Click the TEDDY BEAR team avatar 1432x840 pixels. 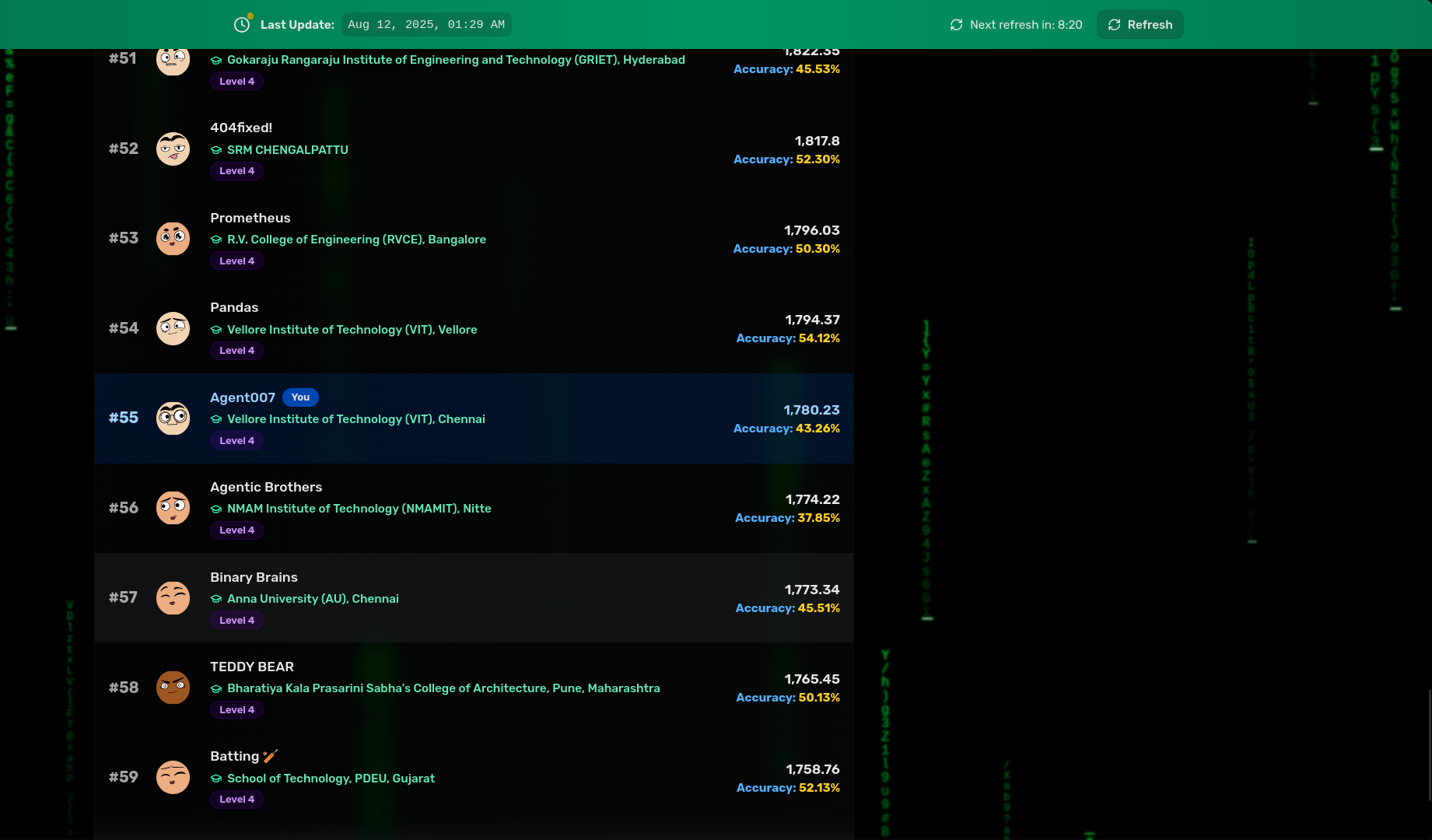click(x=173, y=688)
